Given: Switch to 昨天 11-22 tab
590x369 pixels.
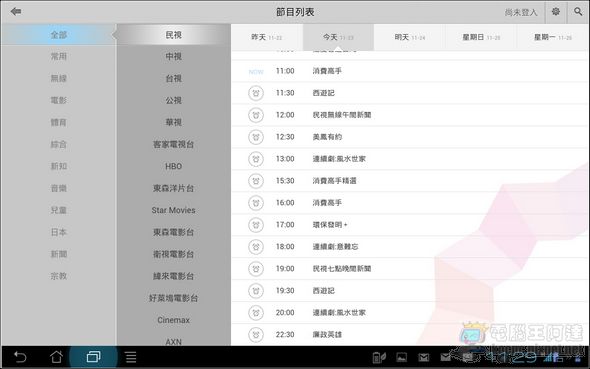Looking at the screenshot, I should 267,37.
